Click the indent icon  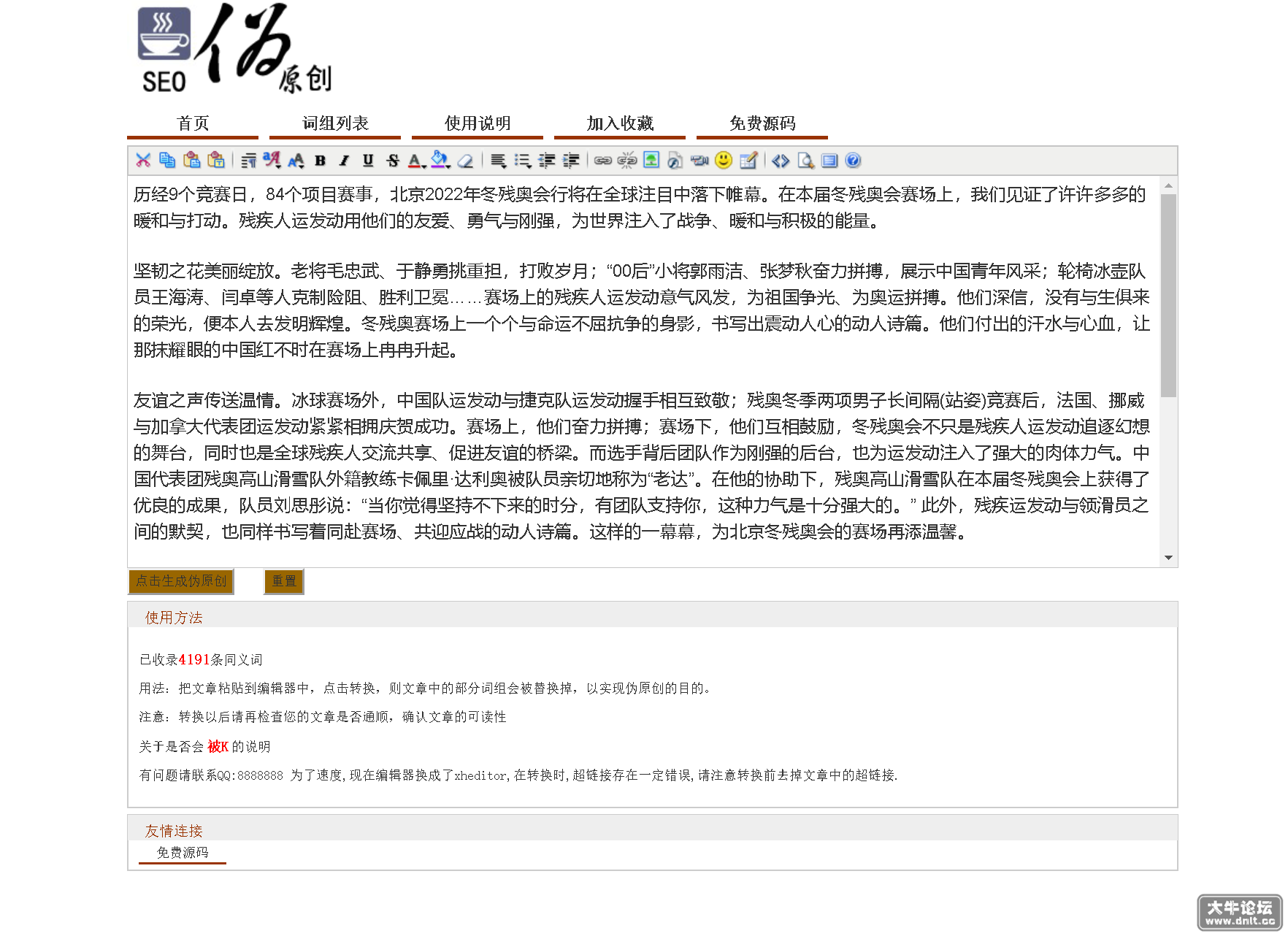(571, 161)
